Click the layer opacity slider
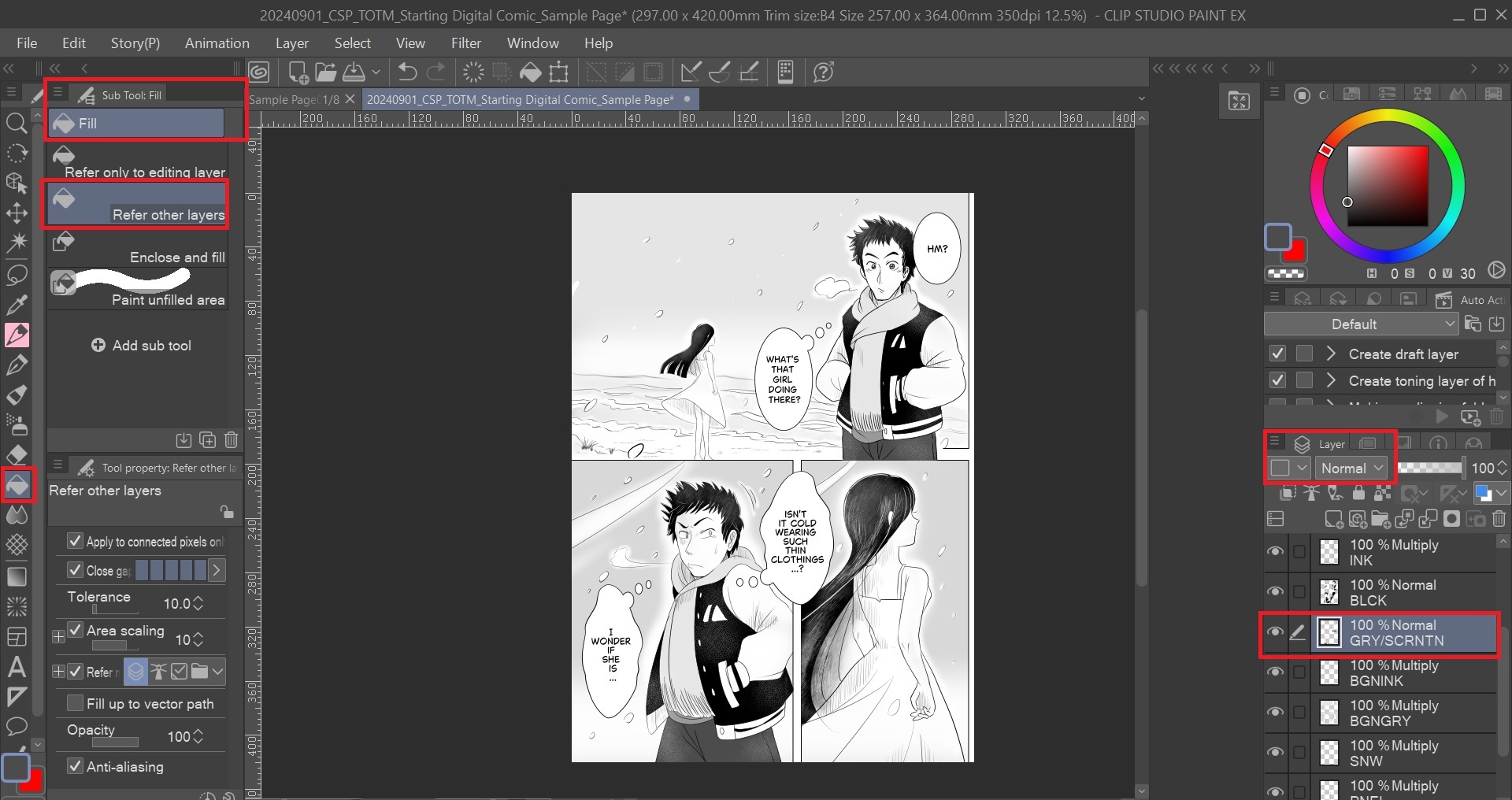 tap(1429, 468)
